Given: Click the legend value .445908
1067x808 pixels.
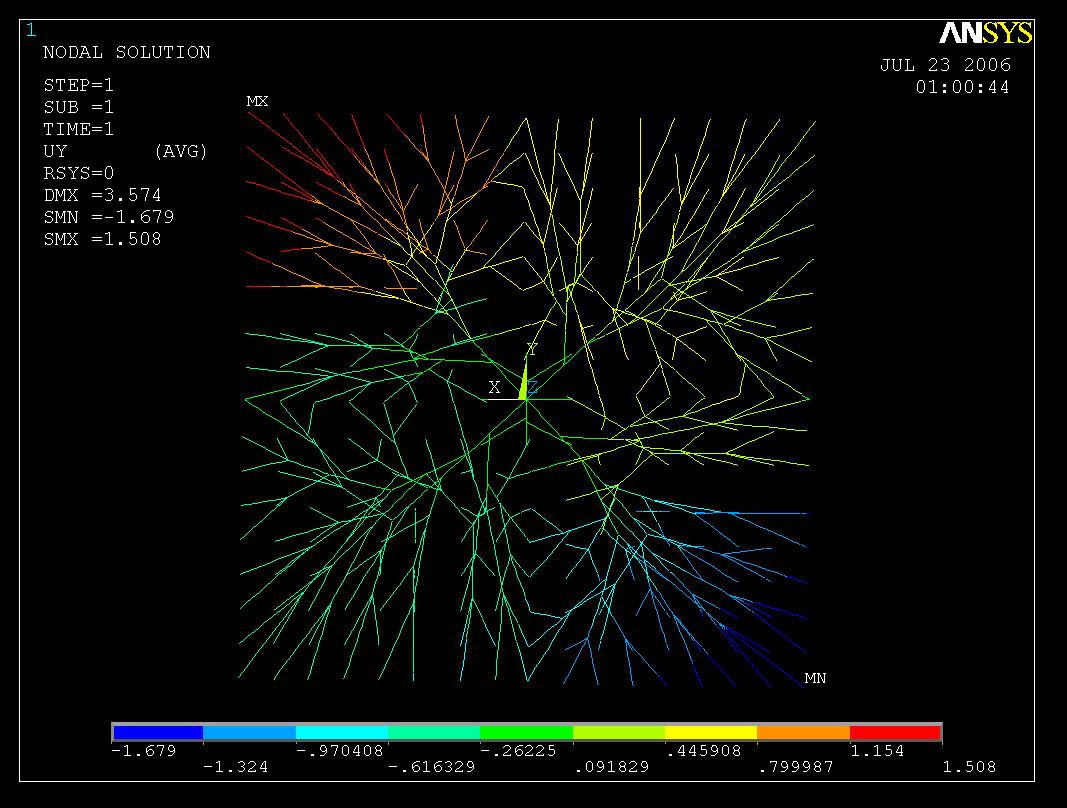Looking at the screenshot, I should (x=704, y=751).
